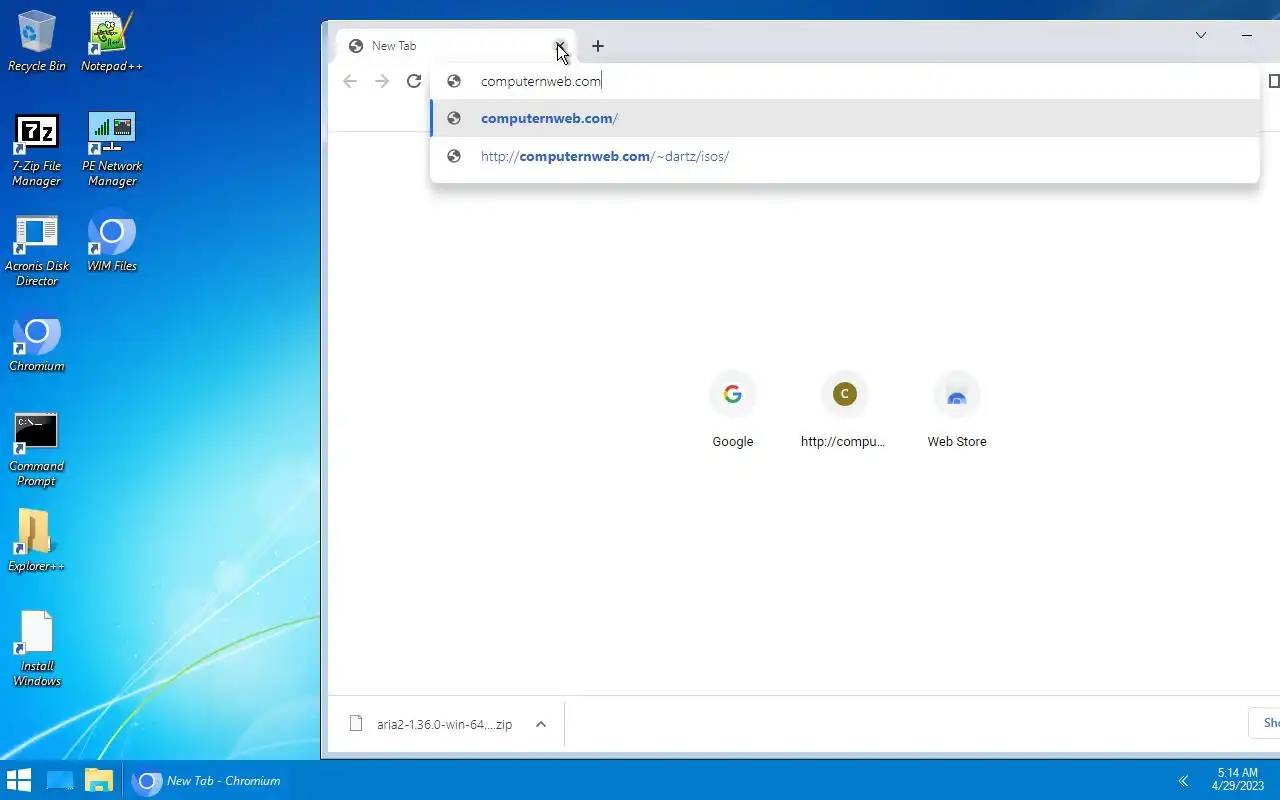1280x800 pixels.
Task: Open the Windows Start button
Action: click(x=19, y=780)
